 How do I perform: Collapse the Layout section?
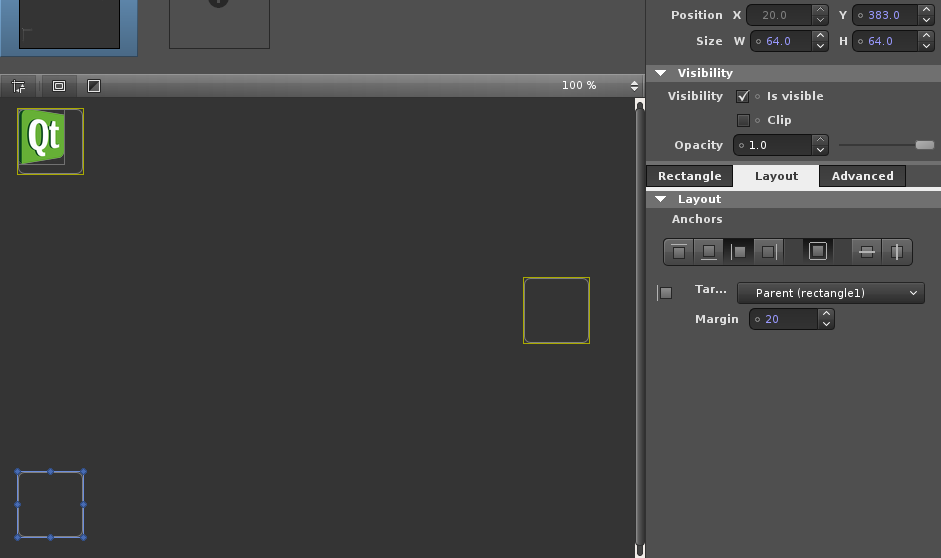(x=660, y=199)
